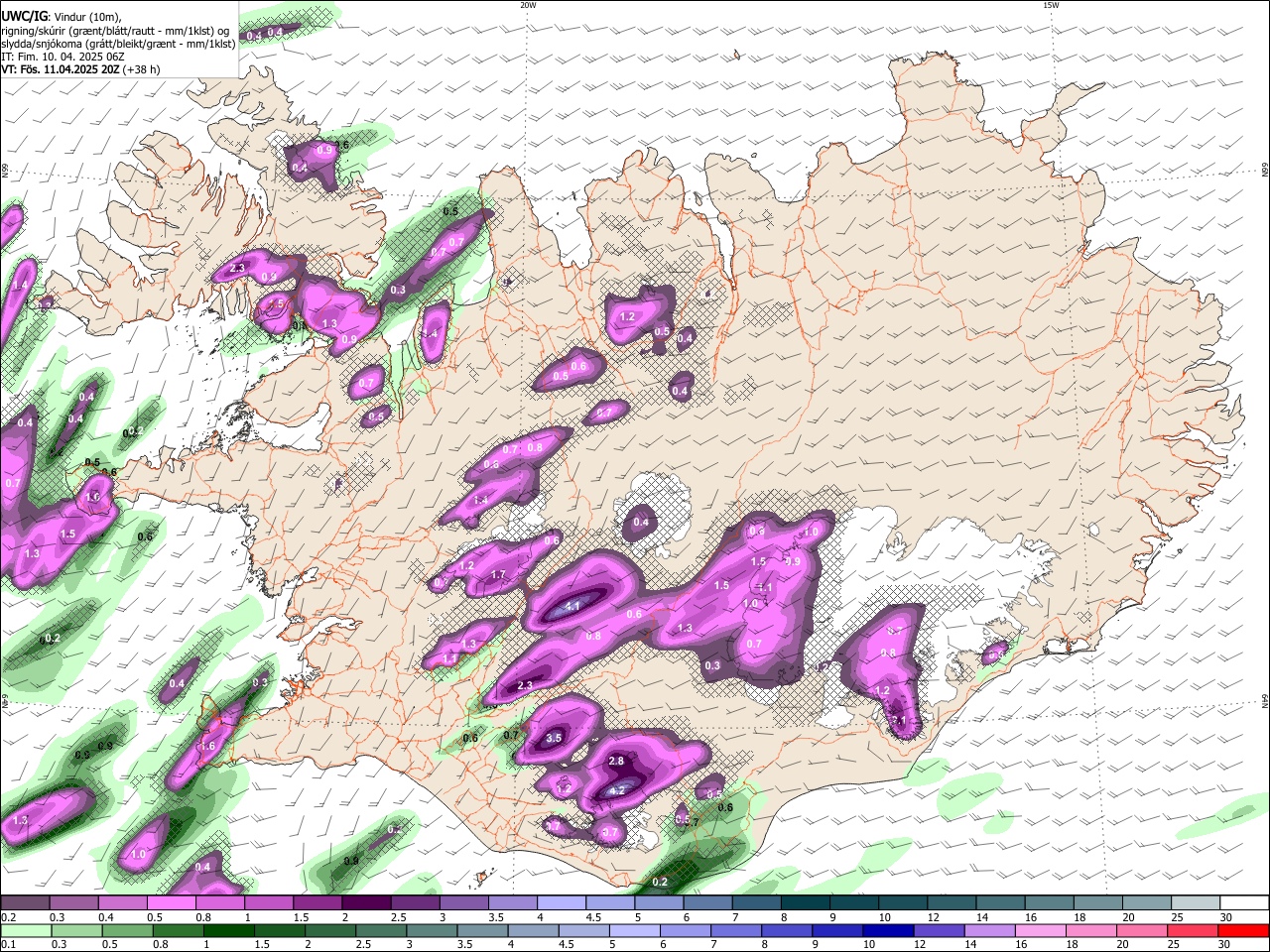This screenshot has width=1270, height=952.
Task: Click the white swatch after 30 in upper legend row
Action: pyautogui.click(x=1245, y=902)
